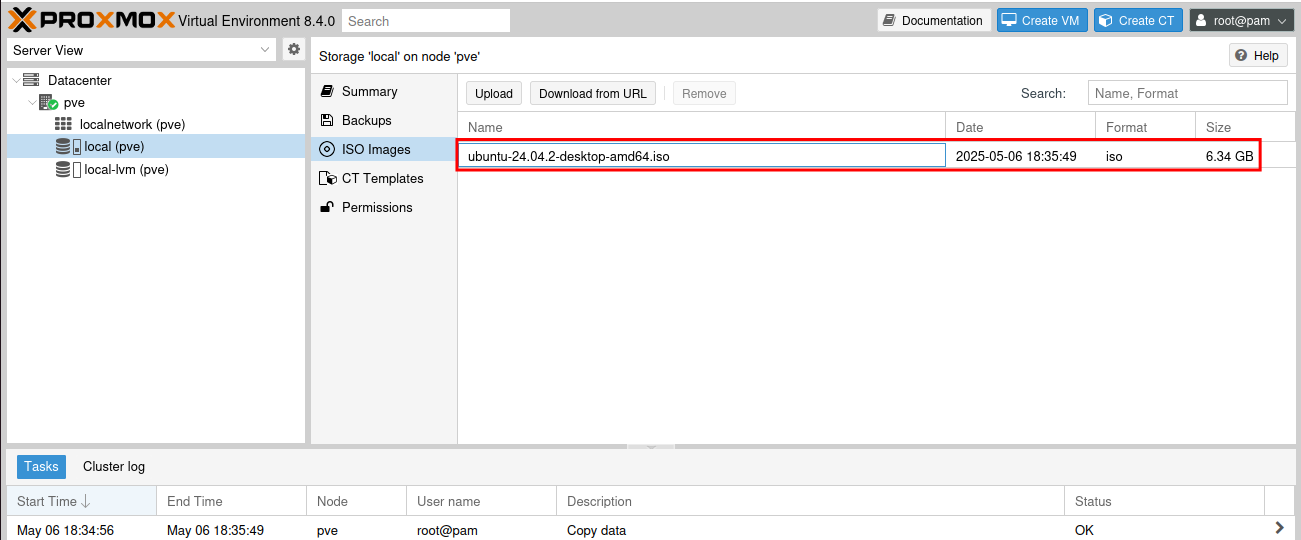
Task: Click the User name column header
Action: [x=482, y=501]
